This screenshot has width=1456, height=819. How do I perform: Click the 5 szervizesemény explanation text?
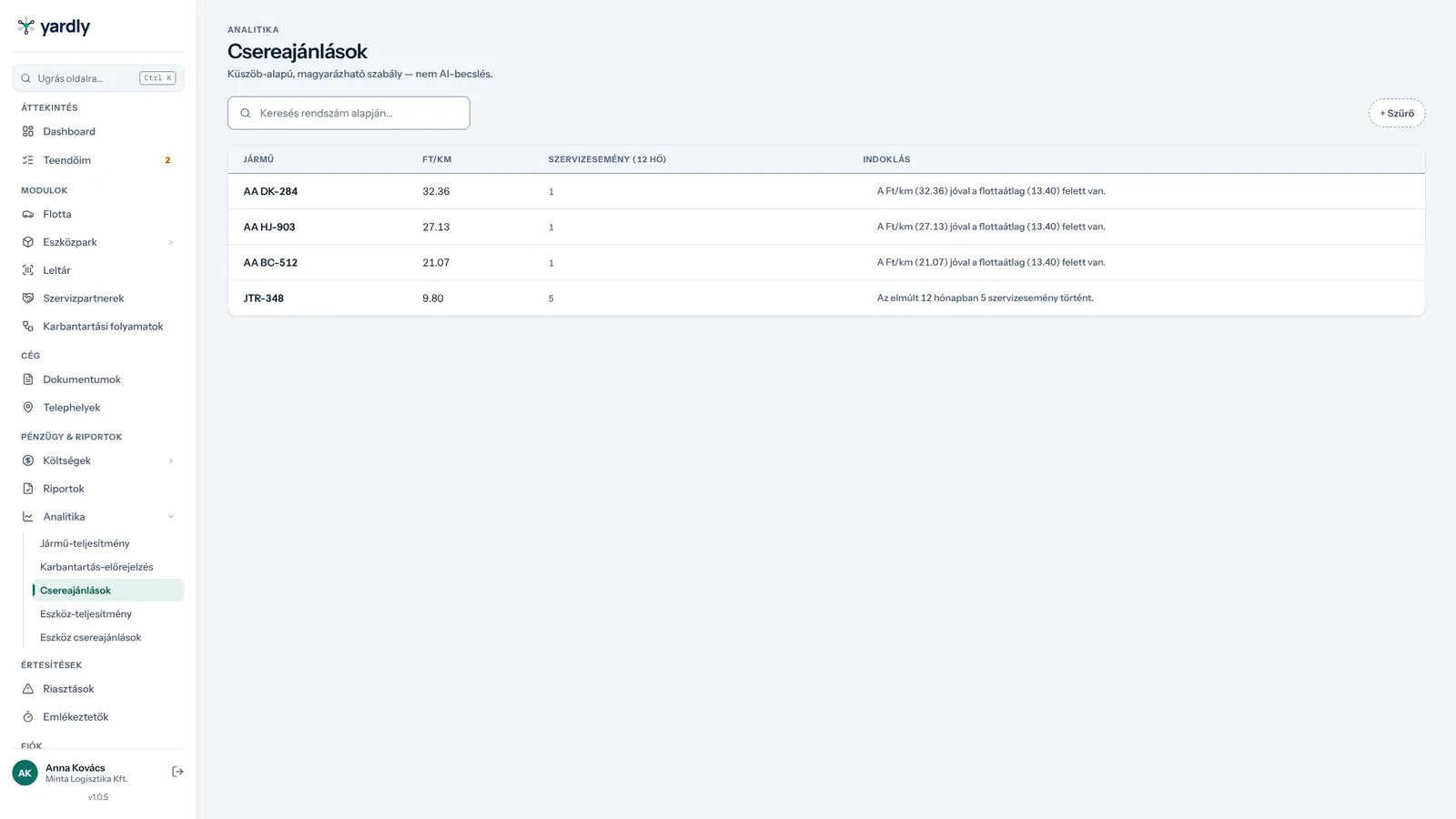coord(986,298)
